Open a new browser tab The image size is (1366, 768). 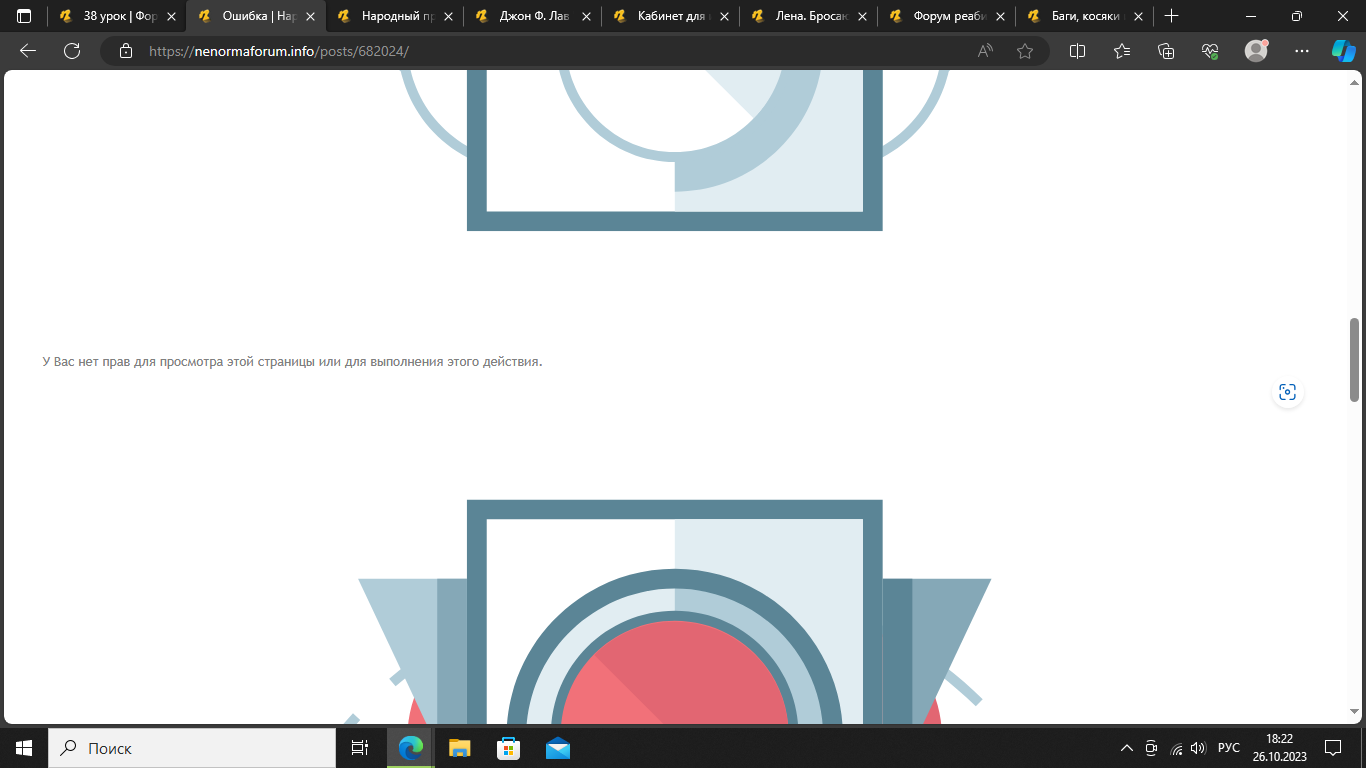pos(1171,16)
